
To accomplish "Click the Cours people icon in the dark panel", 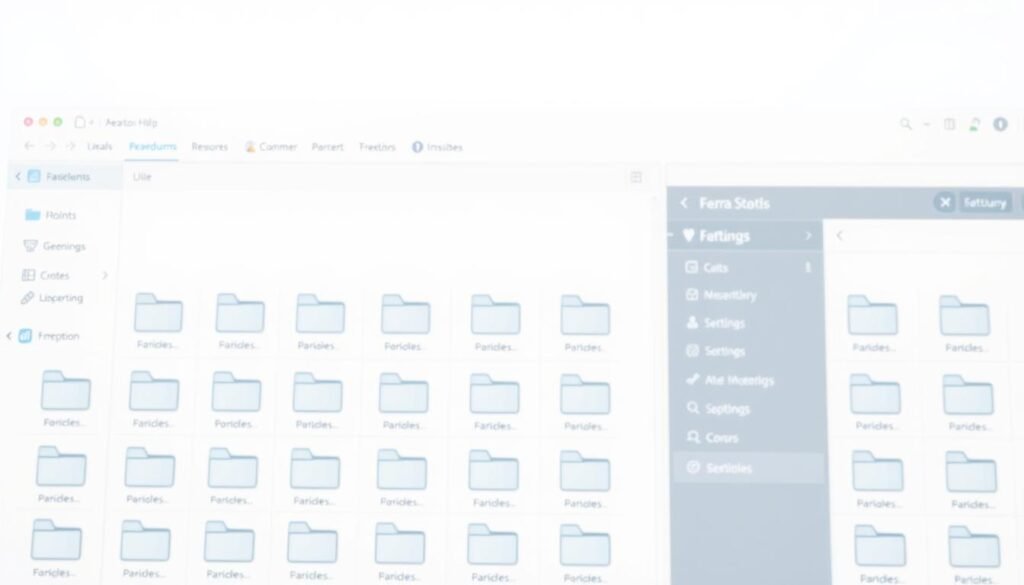I will coord(691,438).
